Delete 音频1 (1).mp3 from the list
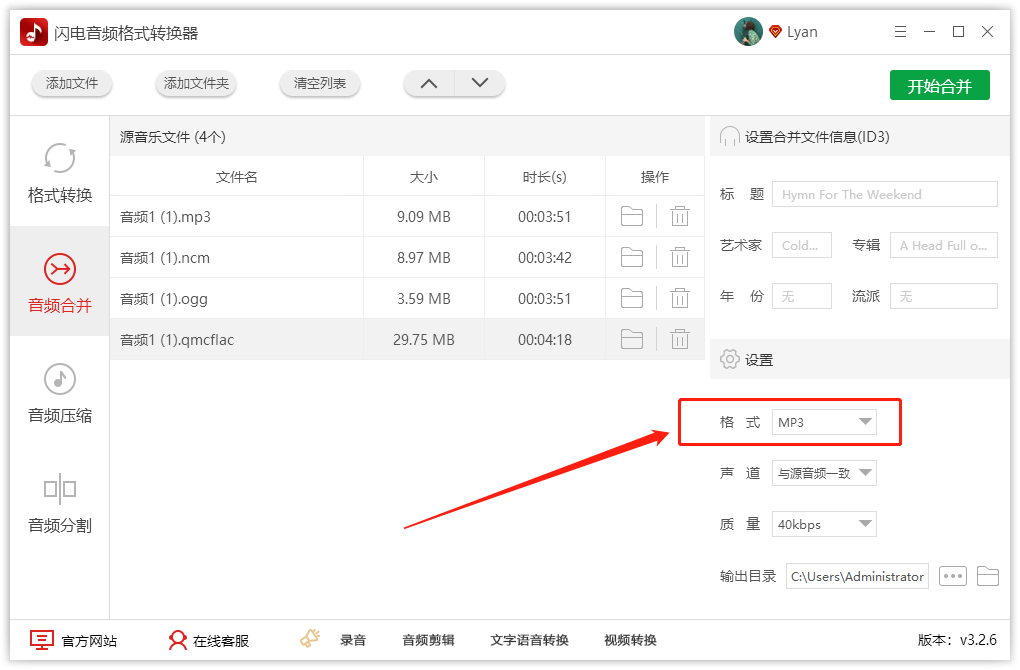The width and height of the screenshot is (1020, 670). pyautogui.click(x=680, y=216)
